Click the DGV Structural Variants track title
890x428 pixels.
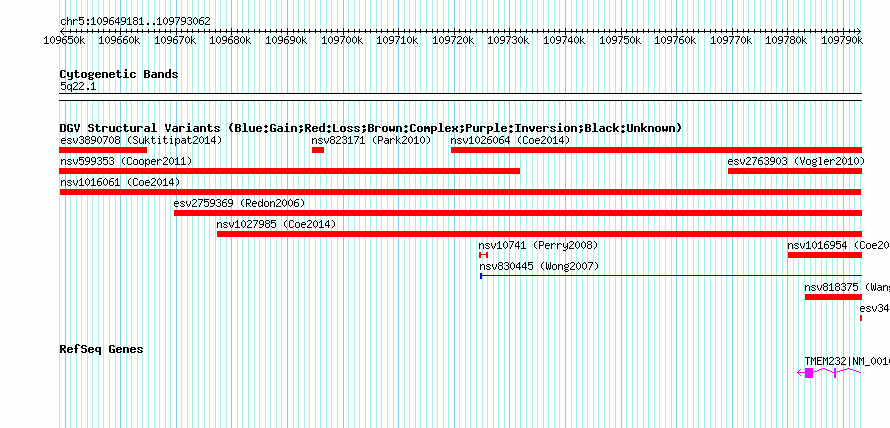click(x=371, y=128)
